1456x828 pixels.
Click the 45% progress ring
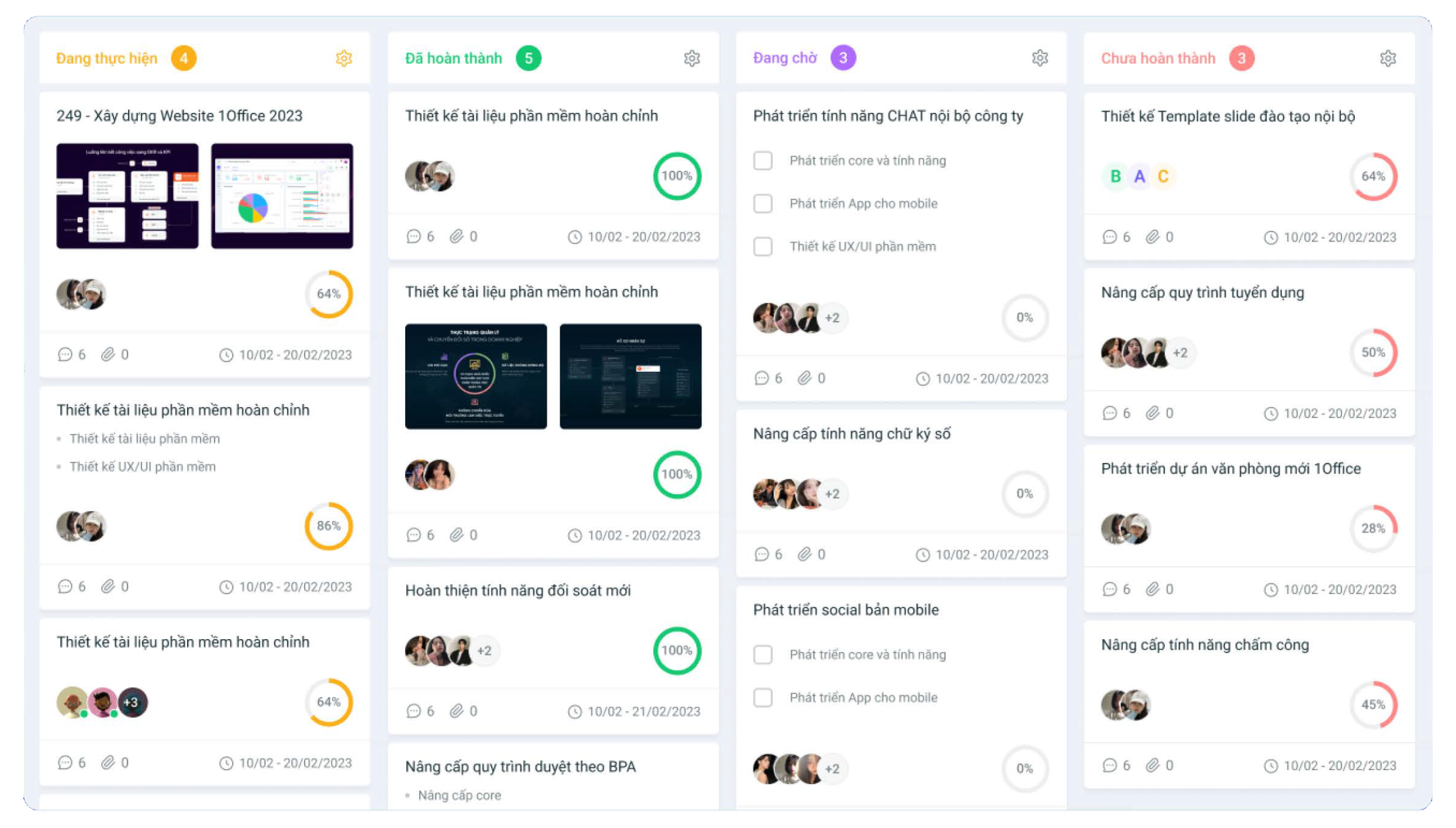point(1374,705)
